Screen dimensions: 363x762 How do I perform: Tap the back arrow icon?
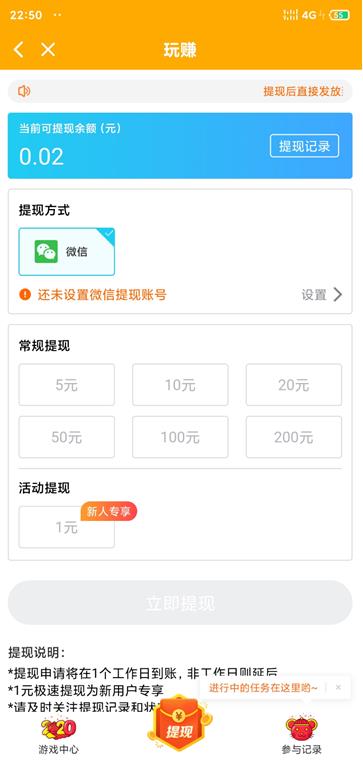(18, 50)
